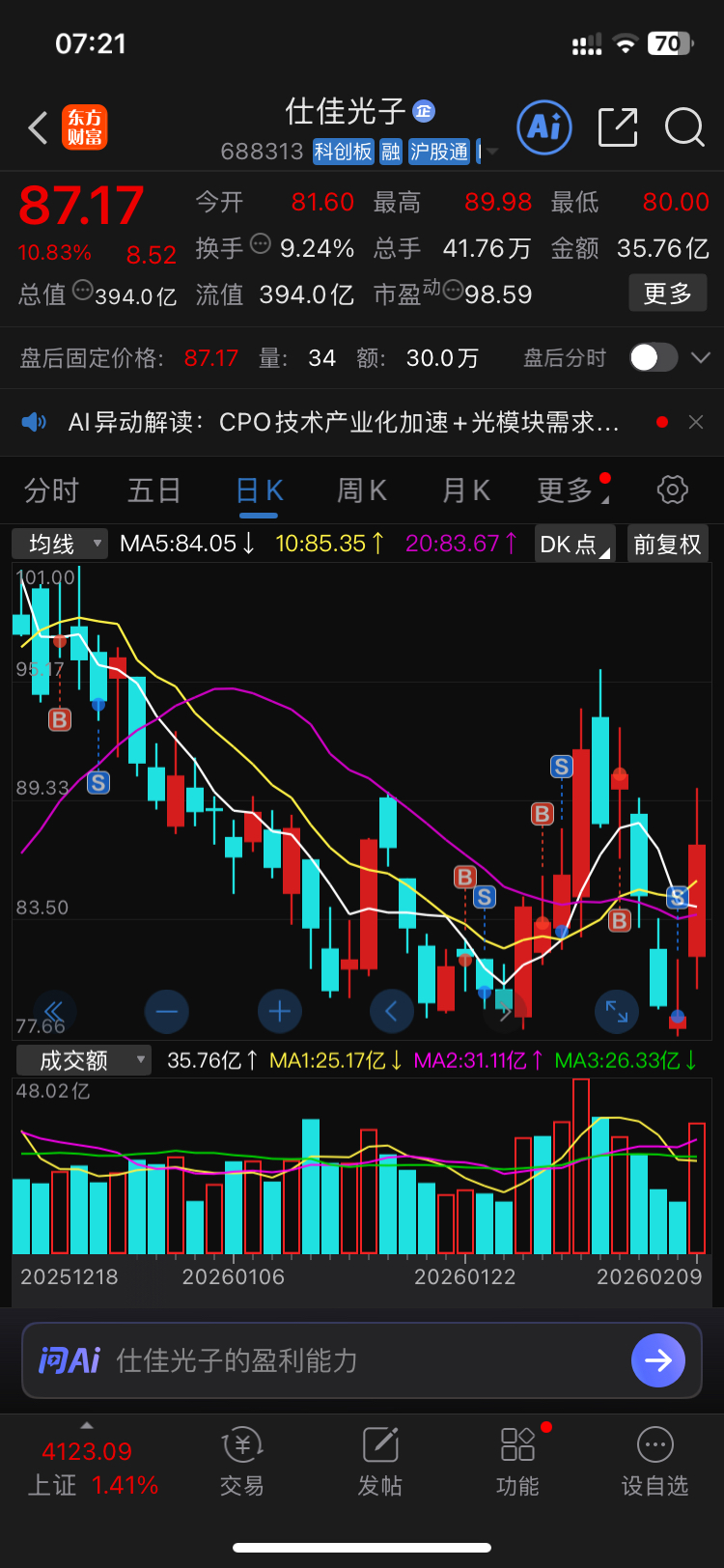Tap the 科创板 tag
Screen dimensions: 724x1568
coord(344,152)
